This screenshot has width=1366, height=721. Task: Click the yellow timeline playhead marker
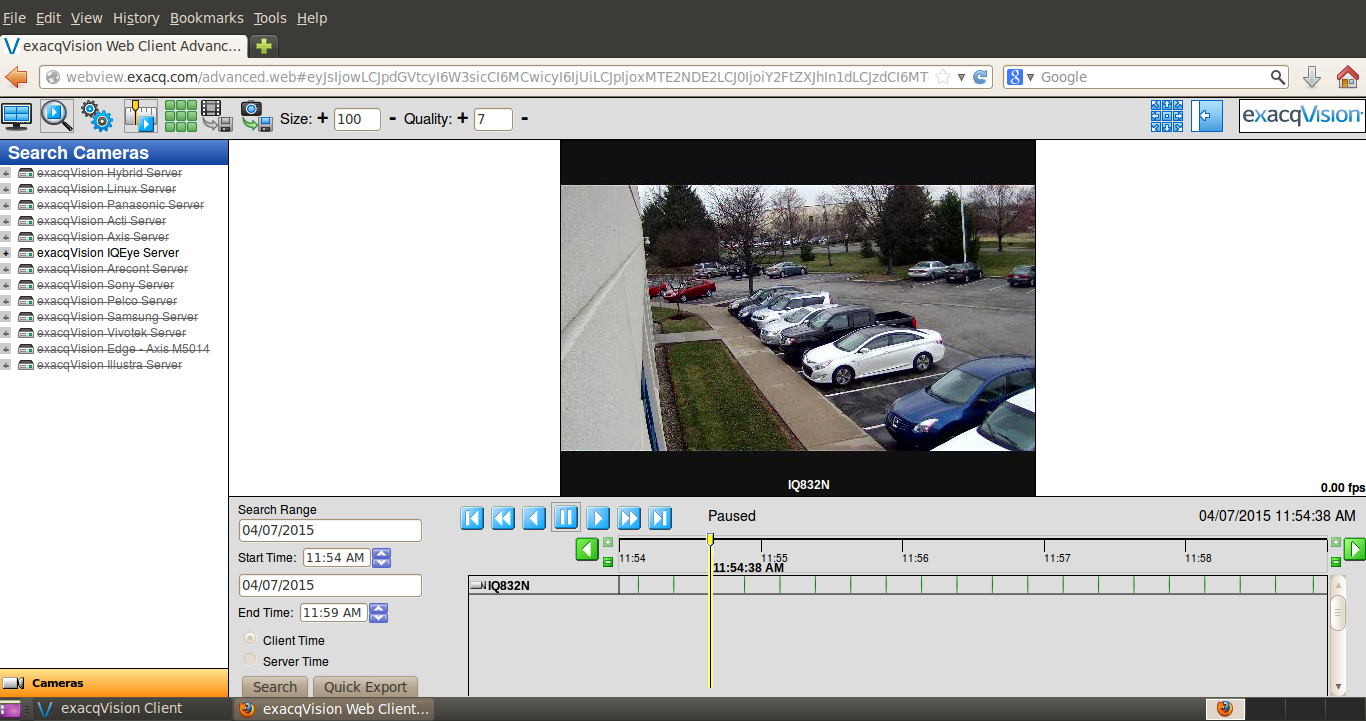710,540
